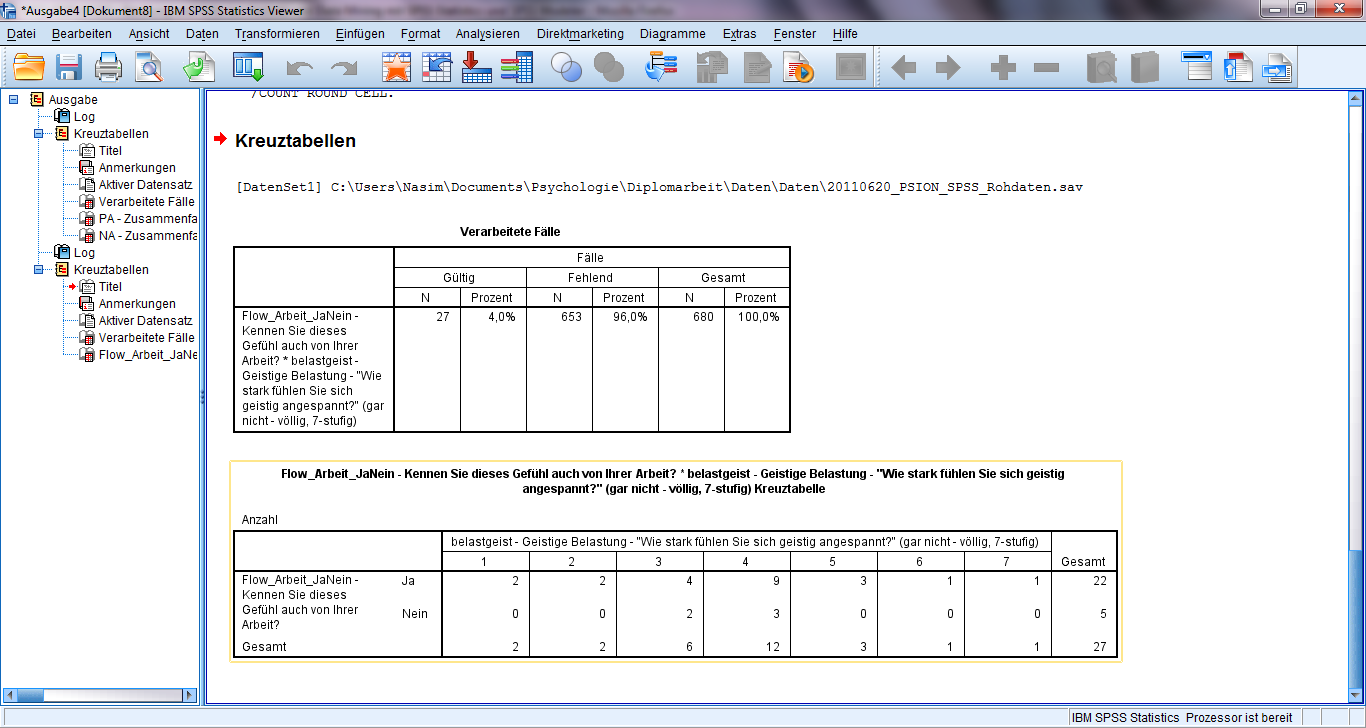The width and height of the screenshot is (1366, 728).
Task: Click the Select Last Output icon
Action: 661,67
